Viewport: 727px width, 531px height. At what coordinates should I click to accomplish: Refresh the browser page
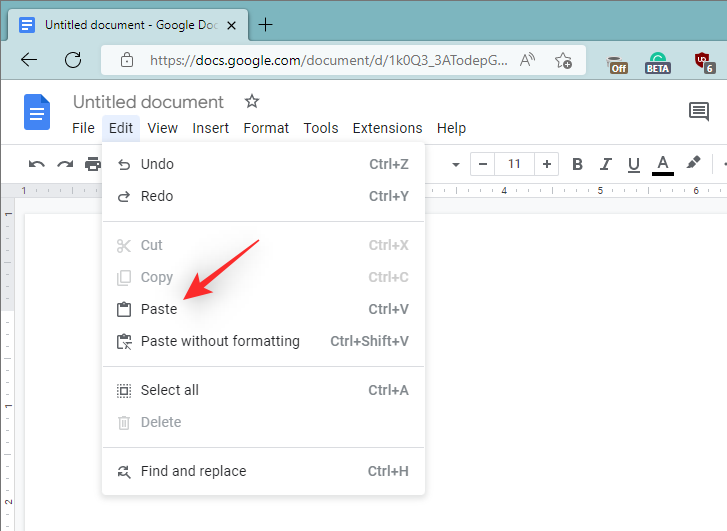(73, 60)
